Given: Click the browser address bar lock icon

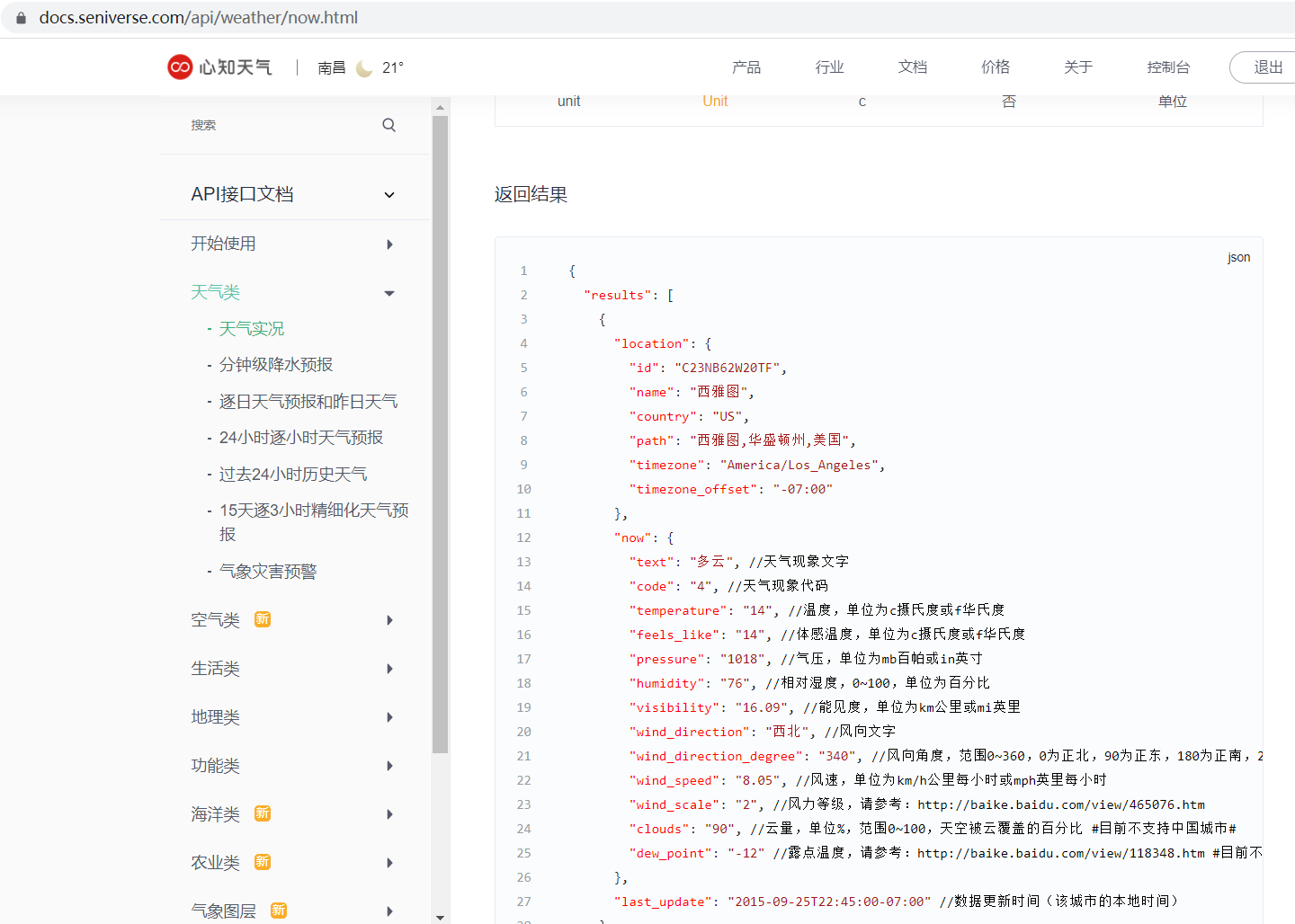Looking at the screenshot, I should pyautogui.click(x=22, y=18).
